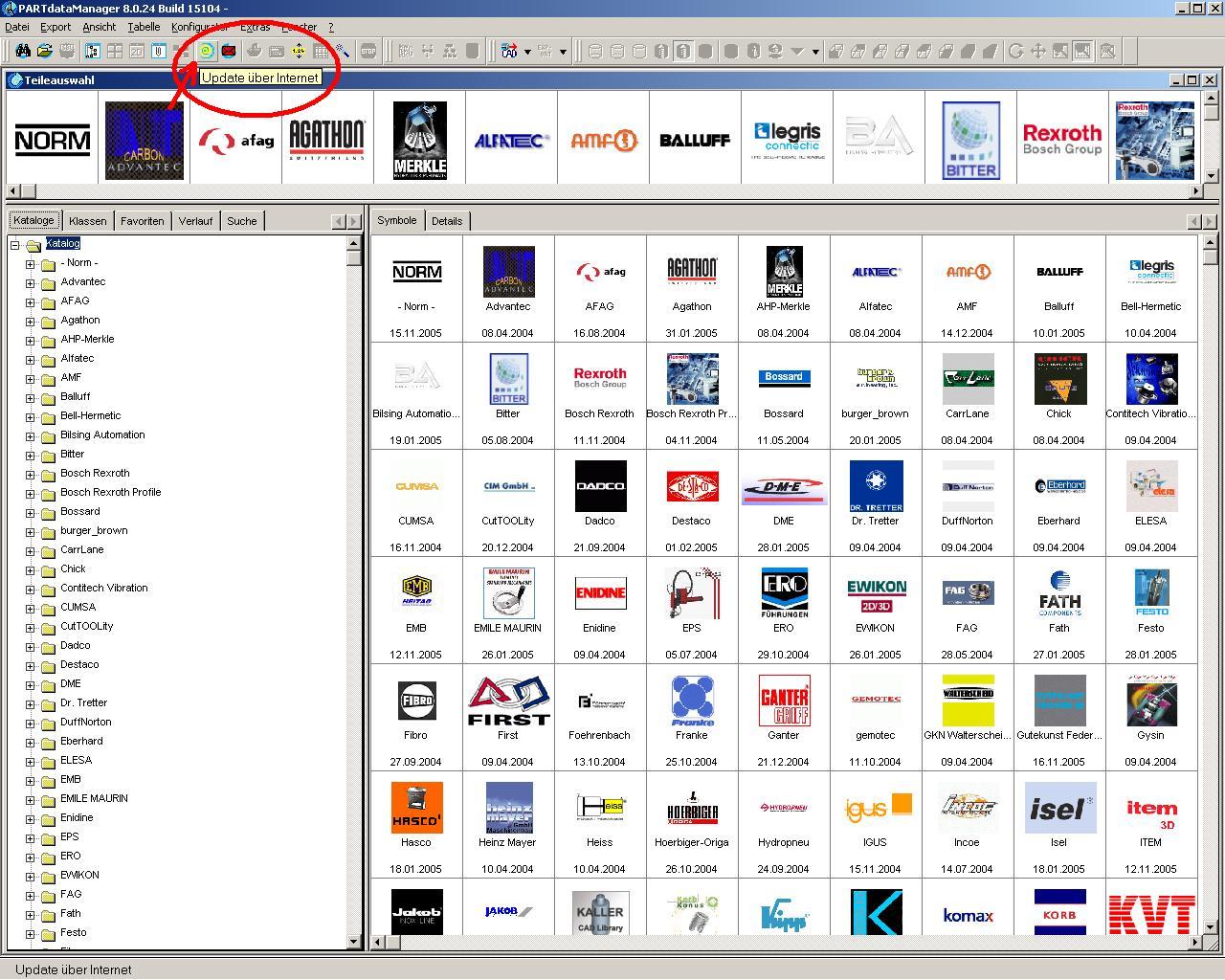This screenshot has height=980, width=1225.
Task: Open the Fibro catalog symbol
Action: 416,702
